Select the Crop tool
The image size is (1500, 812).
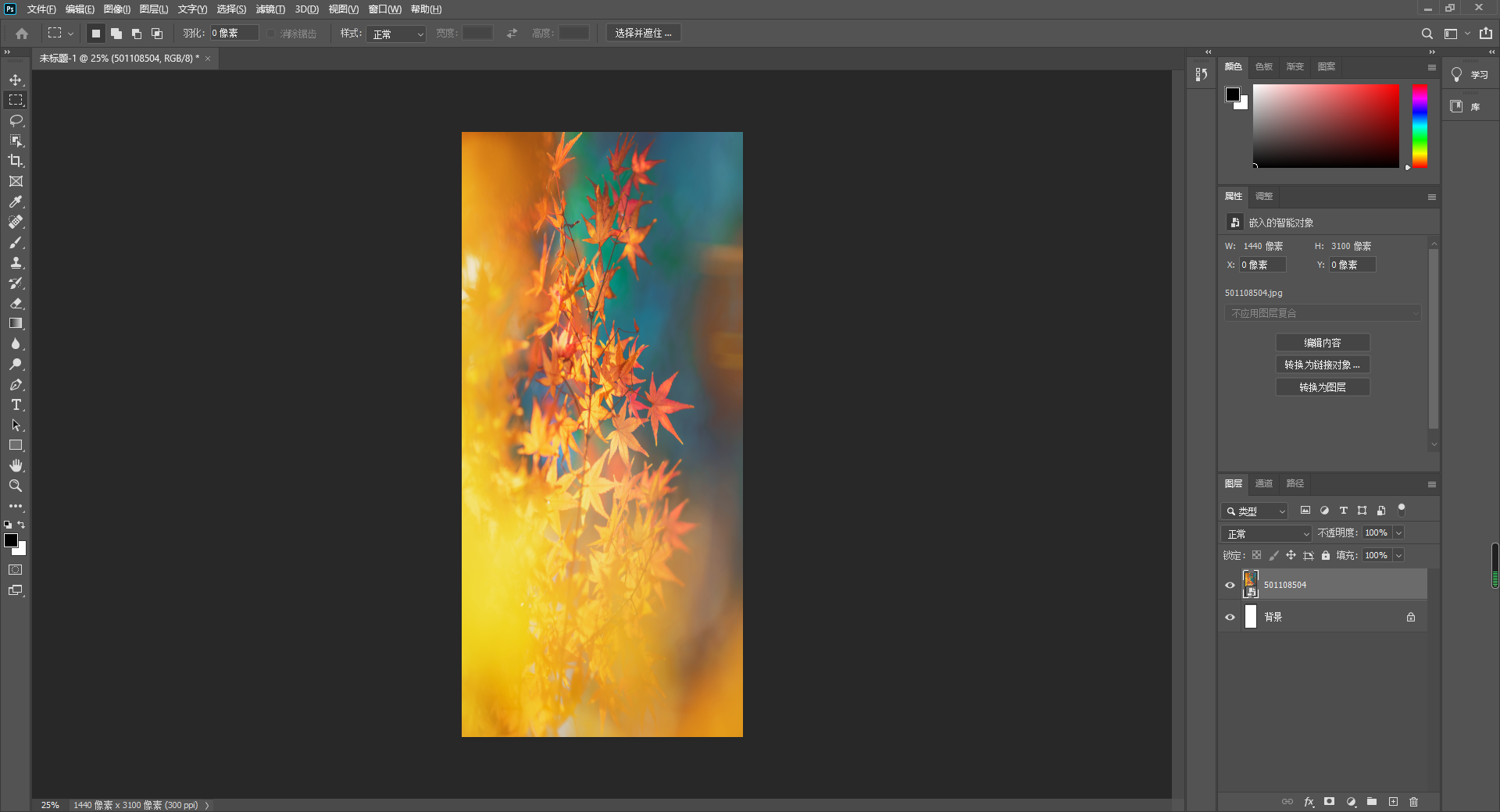(x=16, y=161)
